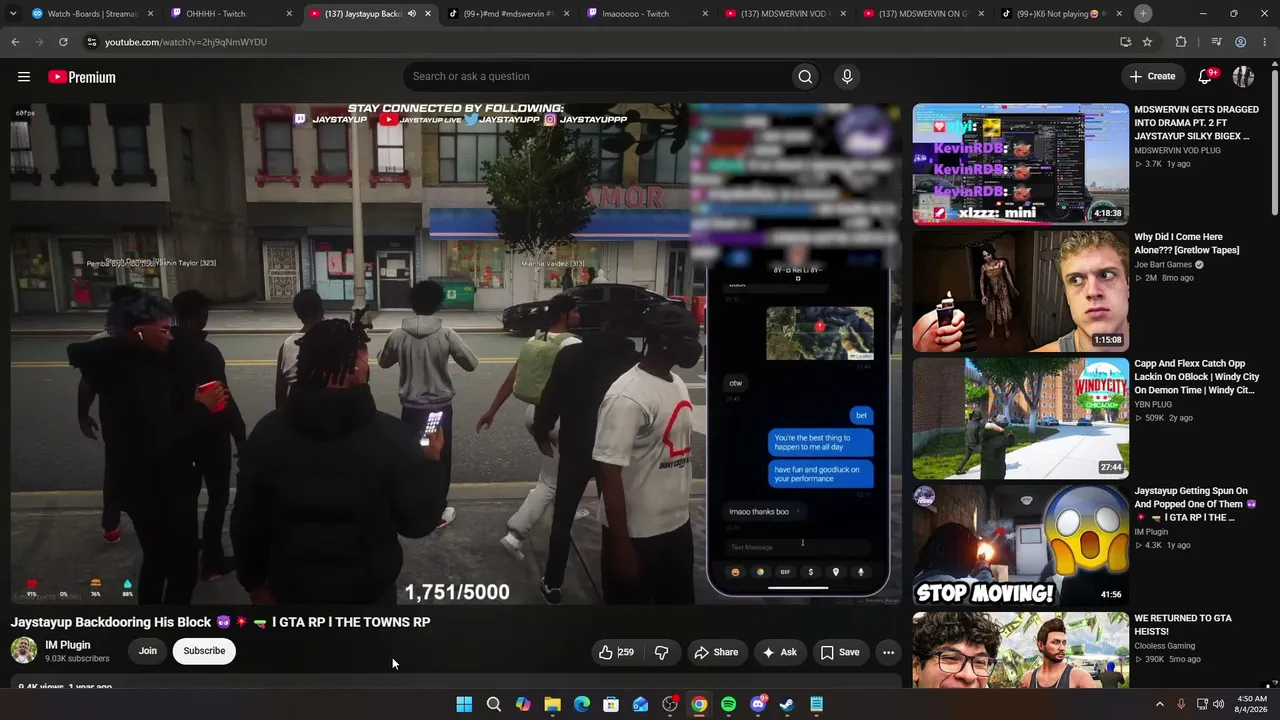
Task: Dislike the video with thumbs down
Action: [661, 652]
